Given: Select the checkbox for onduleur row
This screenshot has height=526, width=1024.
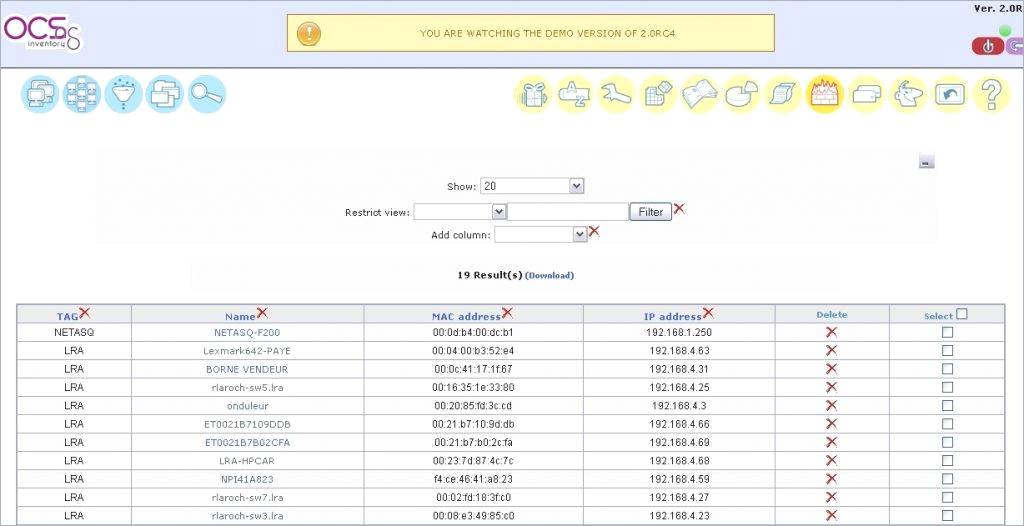Looking at the screenshot, I should pyautogui.click(x=947, y=405).
